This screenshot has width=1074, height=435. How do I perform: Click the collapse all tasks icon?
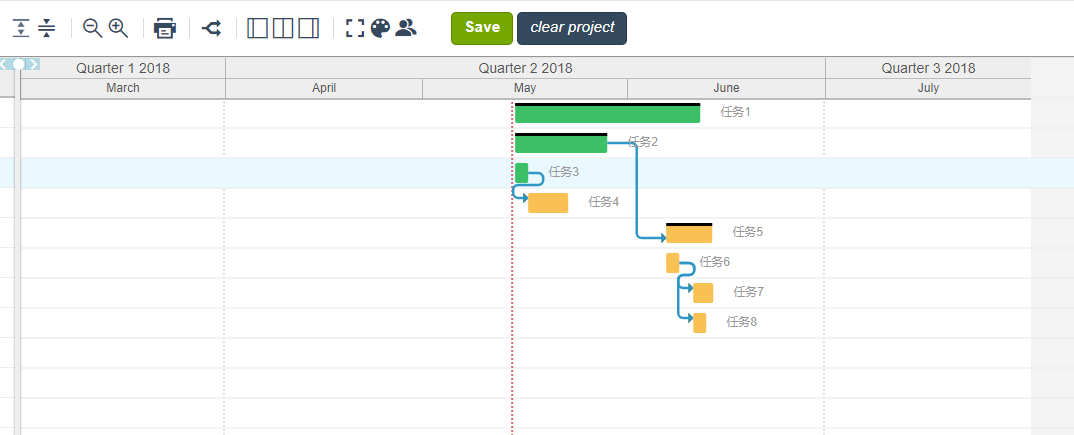47,28
